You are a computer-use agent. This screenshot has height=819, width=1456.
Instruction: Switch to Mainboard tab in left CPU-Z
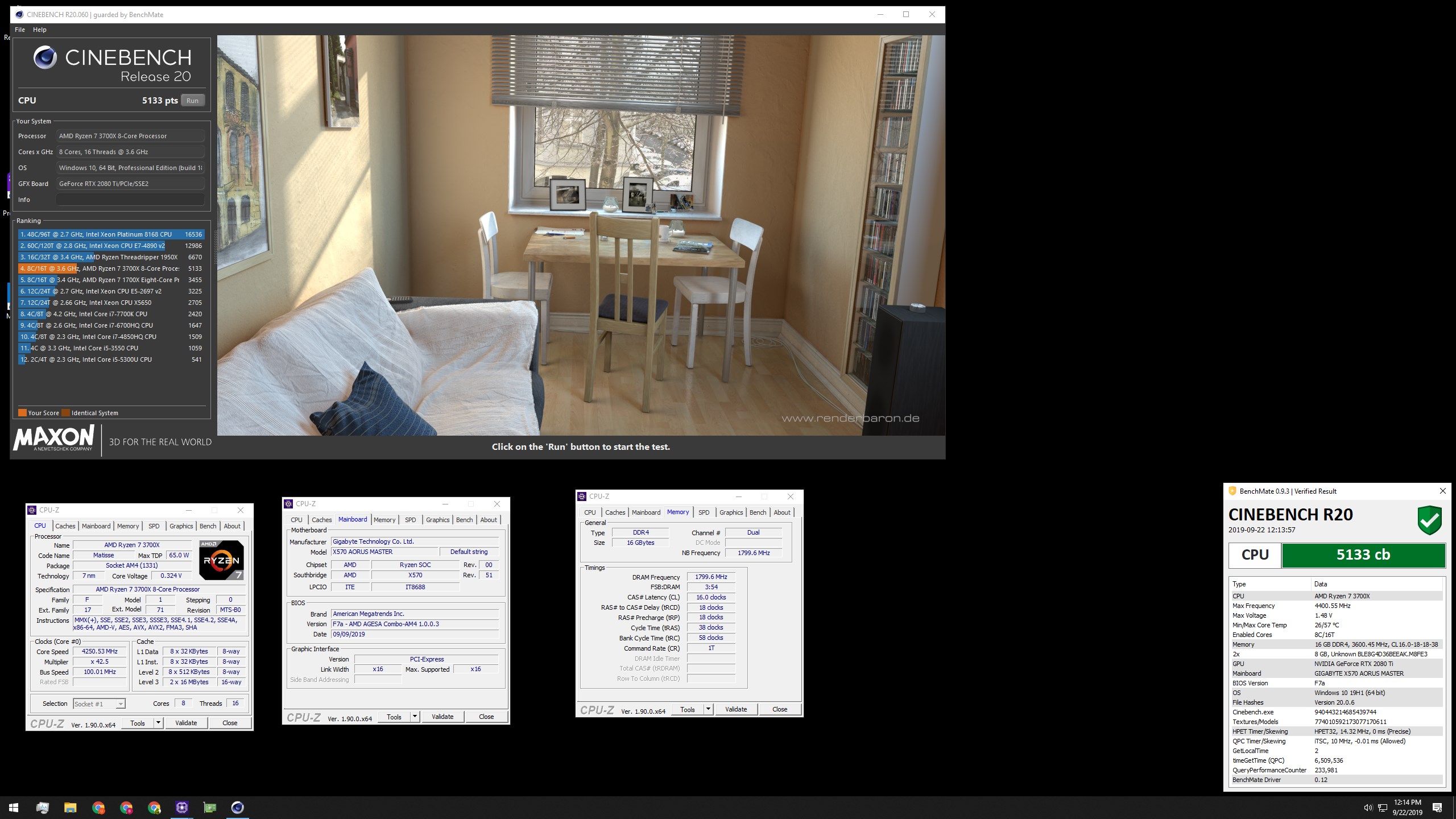(96, 526)
